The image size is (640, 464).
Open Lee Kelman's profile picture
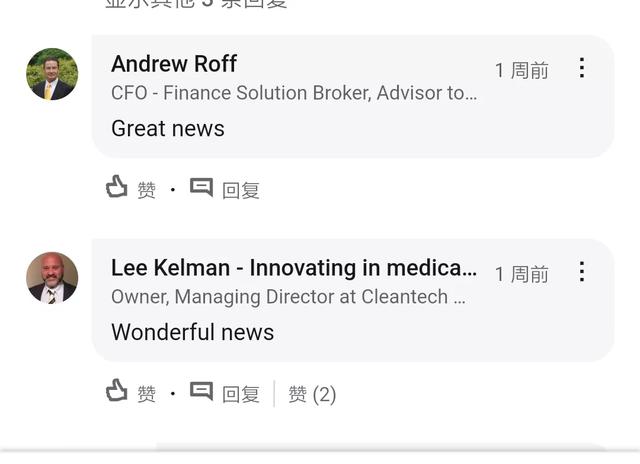tap(52, 278)
